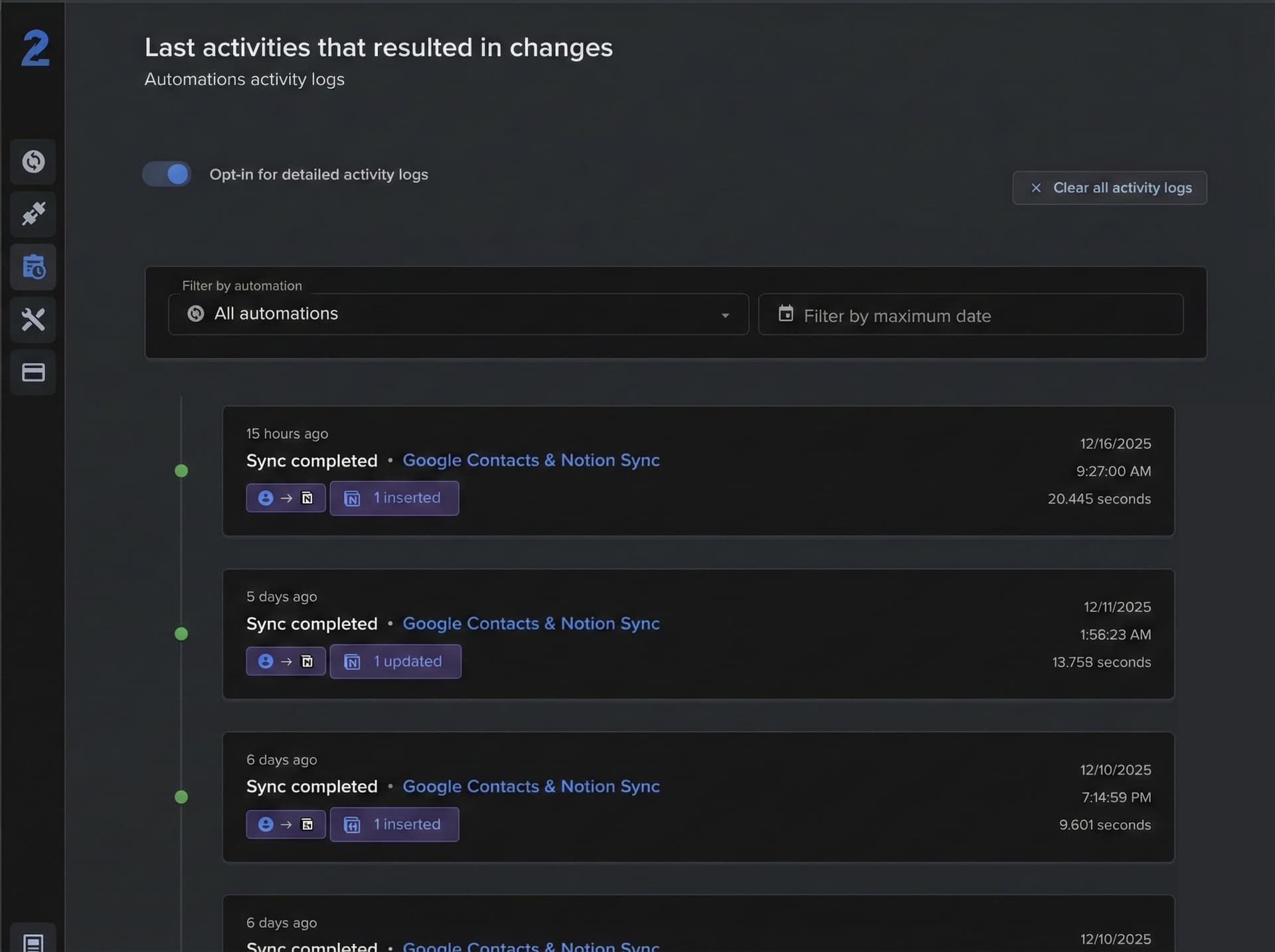The image size is (1275, 952).
Task: Click the calendar icon in the date filter
Action: [x=786, y=314]
